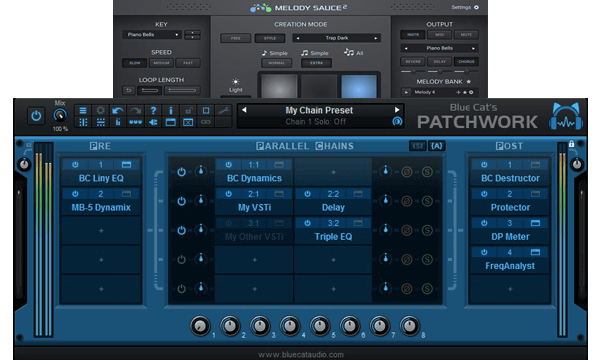Toggle power for parallel chain 1
This screenshot has height=360, width=600.
181,172
